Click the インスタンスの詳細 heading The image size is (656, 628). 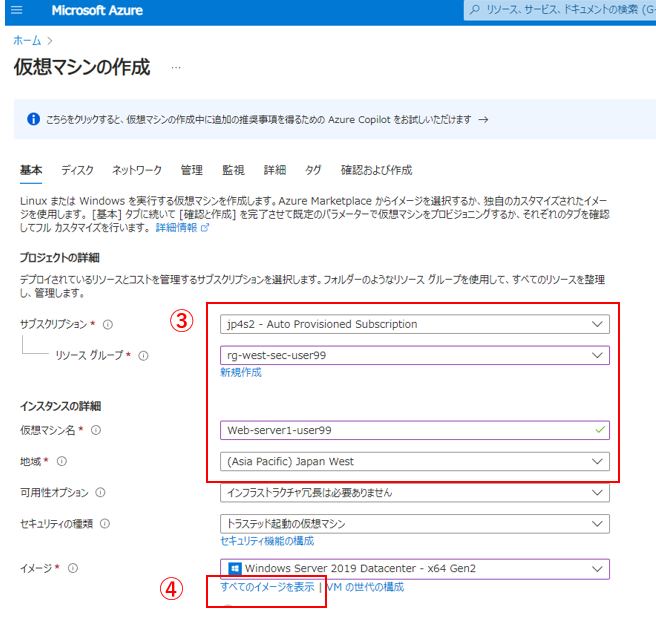coord(61,406)
